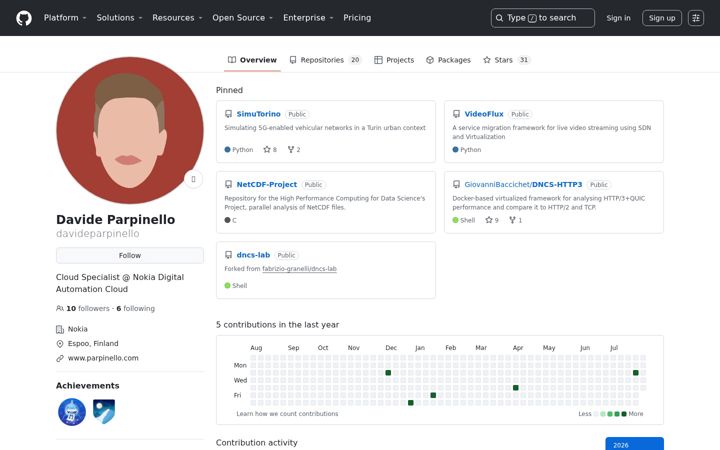This screenshot has height=450, width=720.
Task: Open the Platform dropdown menu
Action: pyautogui.click(x=65, y=18)
